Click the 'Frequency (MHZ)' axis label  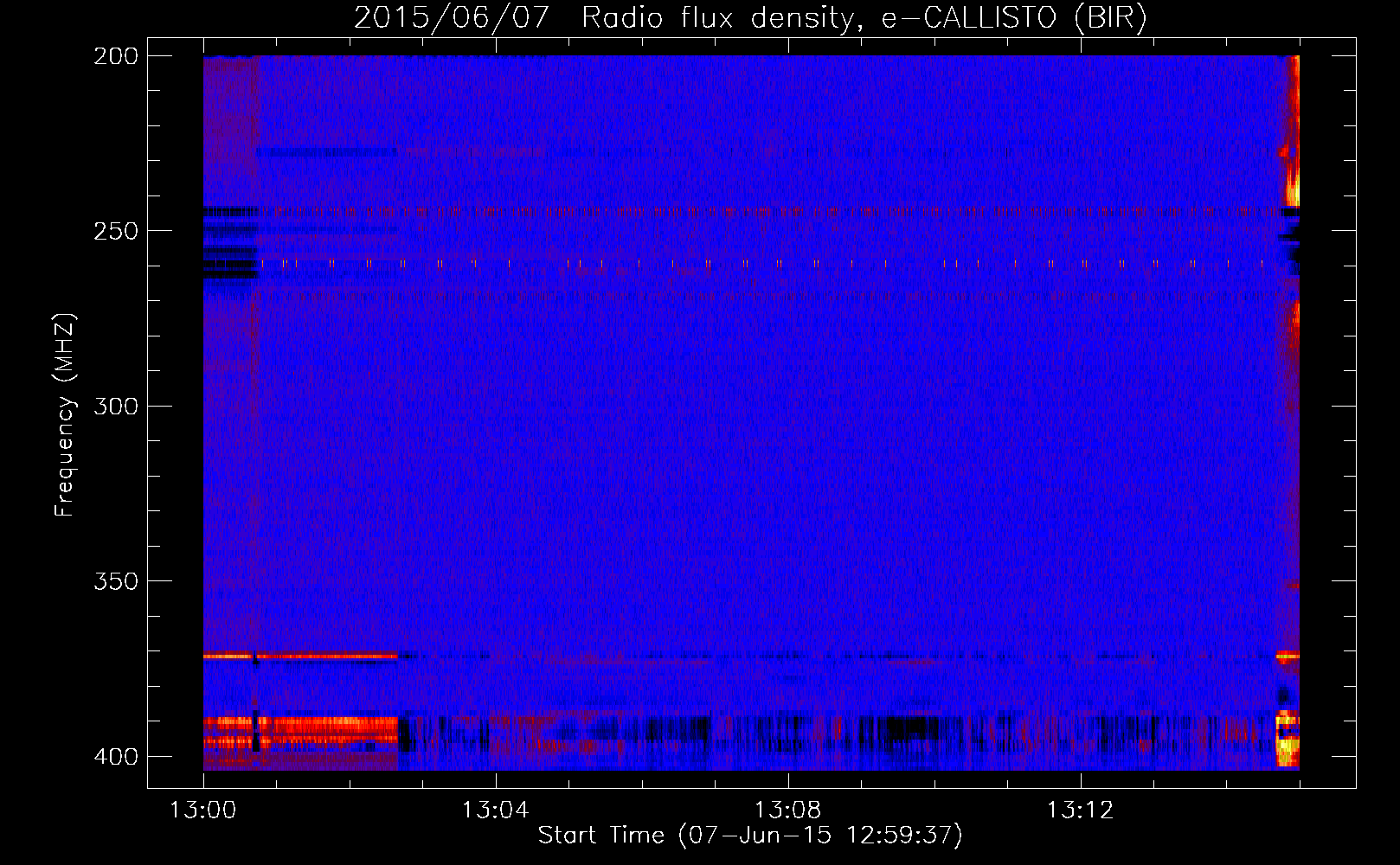tap(65, 415)
